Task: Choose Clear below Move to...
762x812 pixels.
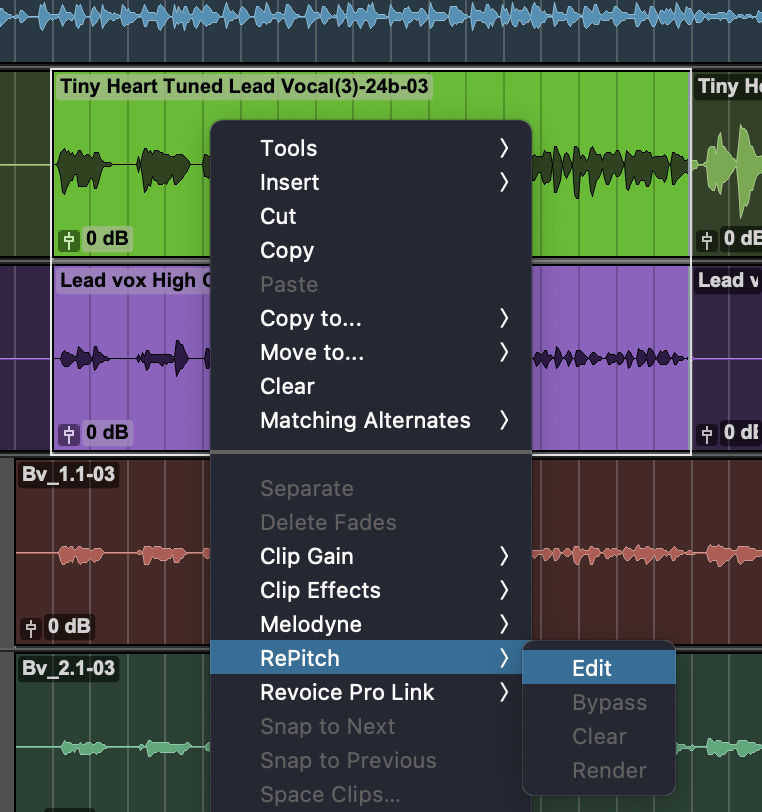Action: pyautogui.click(x=287, y=386)
